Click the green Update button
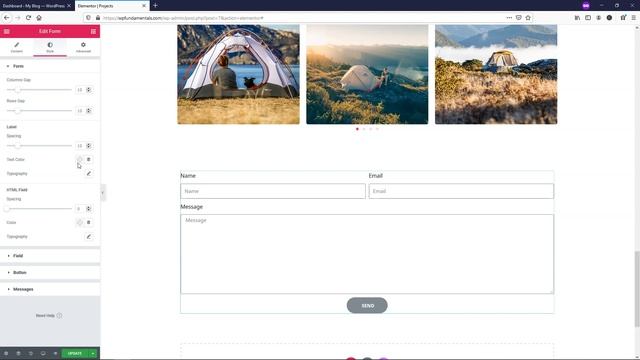The height and width of the screenshot is (360, 640). pyautogui.click(x=75, y=353)
